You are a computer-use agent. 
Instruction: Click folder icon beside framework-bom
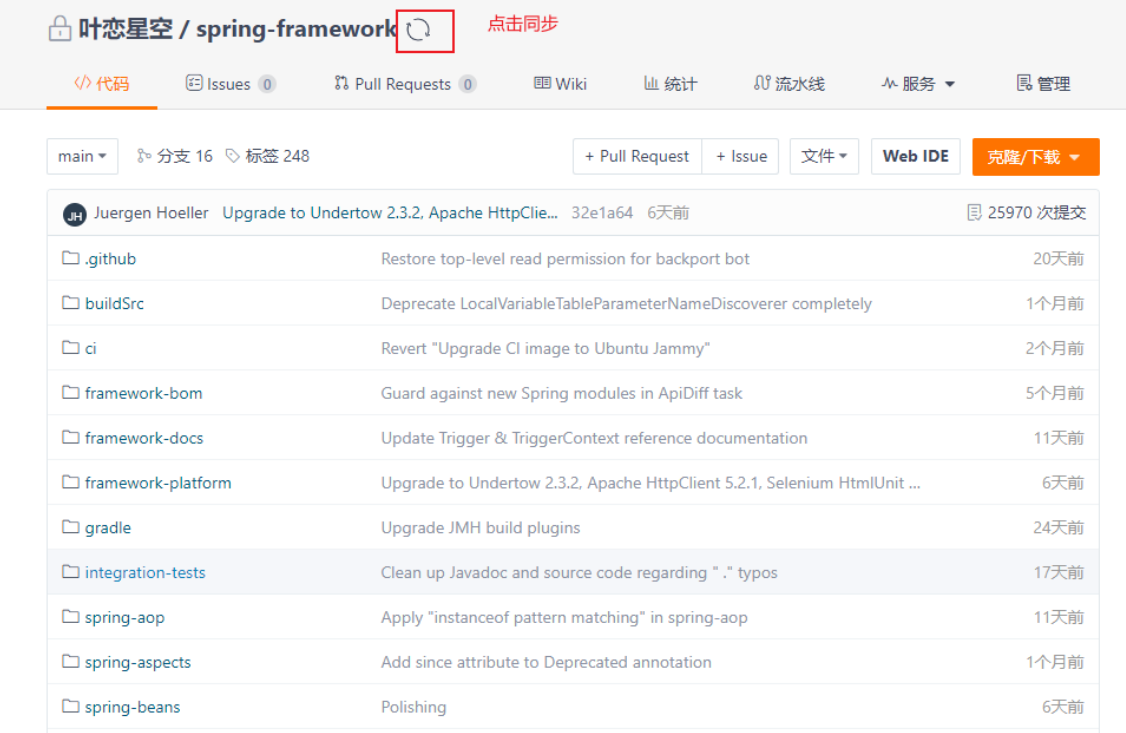click(70, 392)
